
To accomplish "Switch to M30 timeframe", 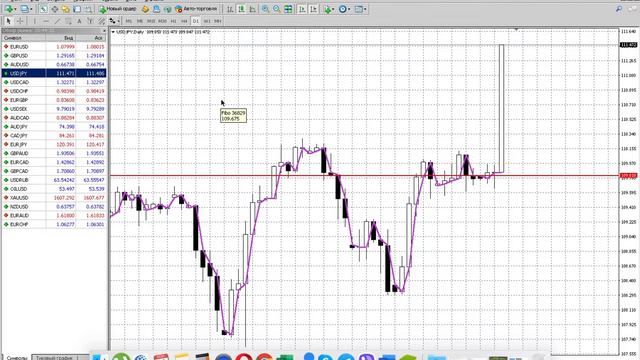I will [x=162, y=21].
